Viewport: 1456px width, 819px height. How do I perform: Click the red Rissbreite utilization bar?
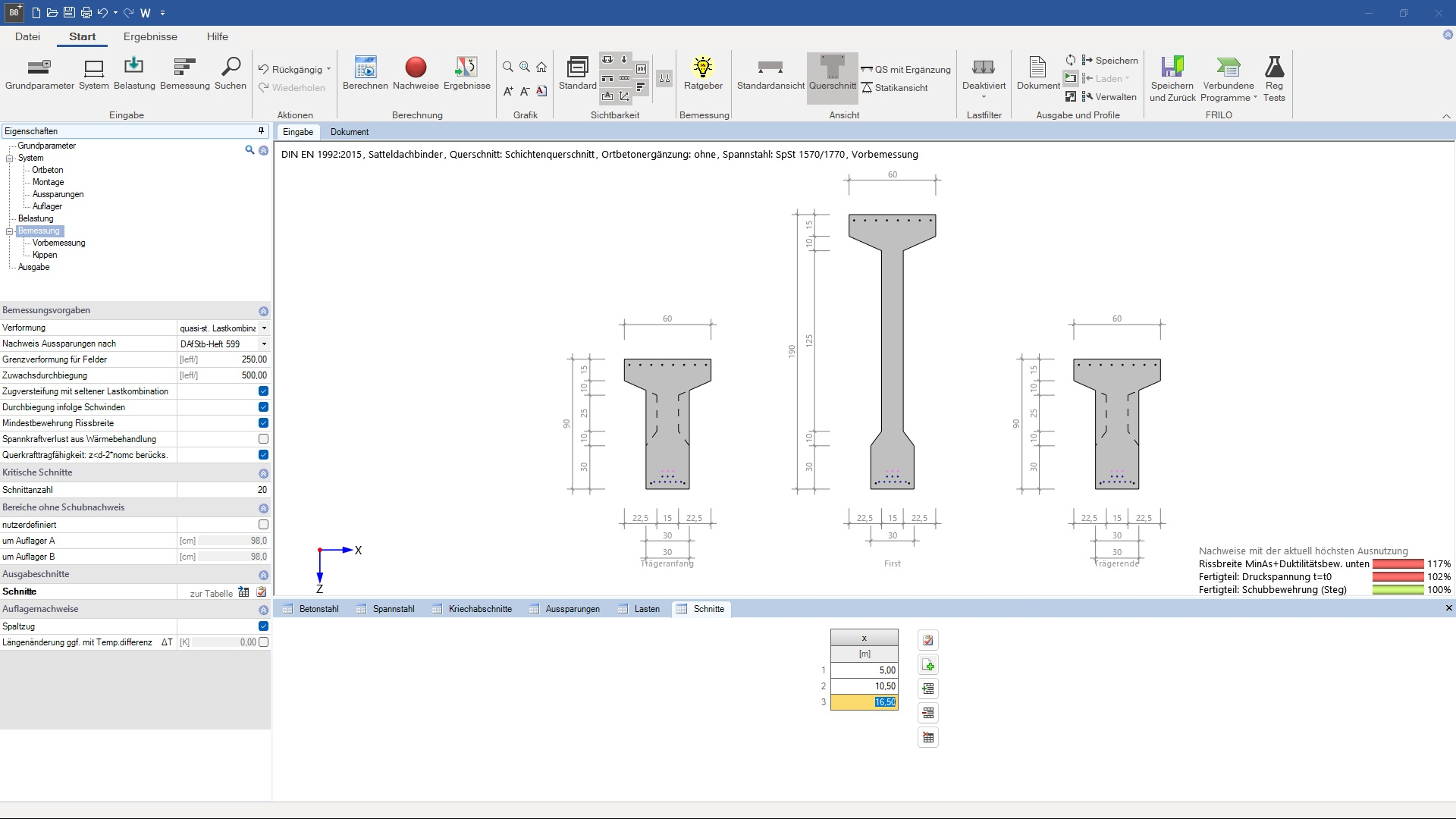pyautogui.click(x=1398, y=564)
